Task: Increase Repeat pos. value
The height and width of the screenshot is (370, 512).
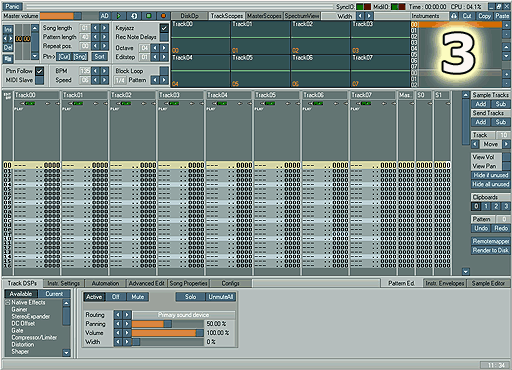Action: coord(105,46)
